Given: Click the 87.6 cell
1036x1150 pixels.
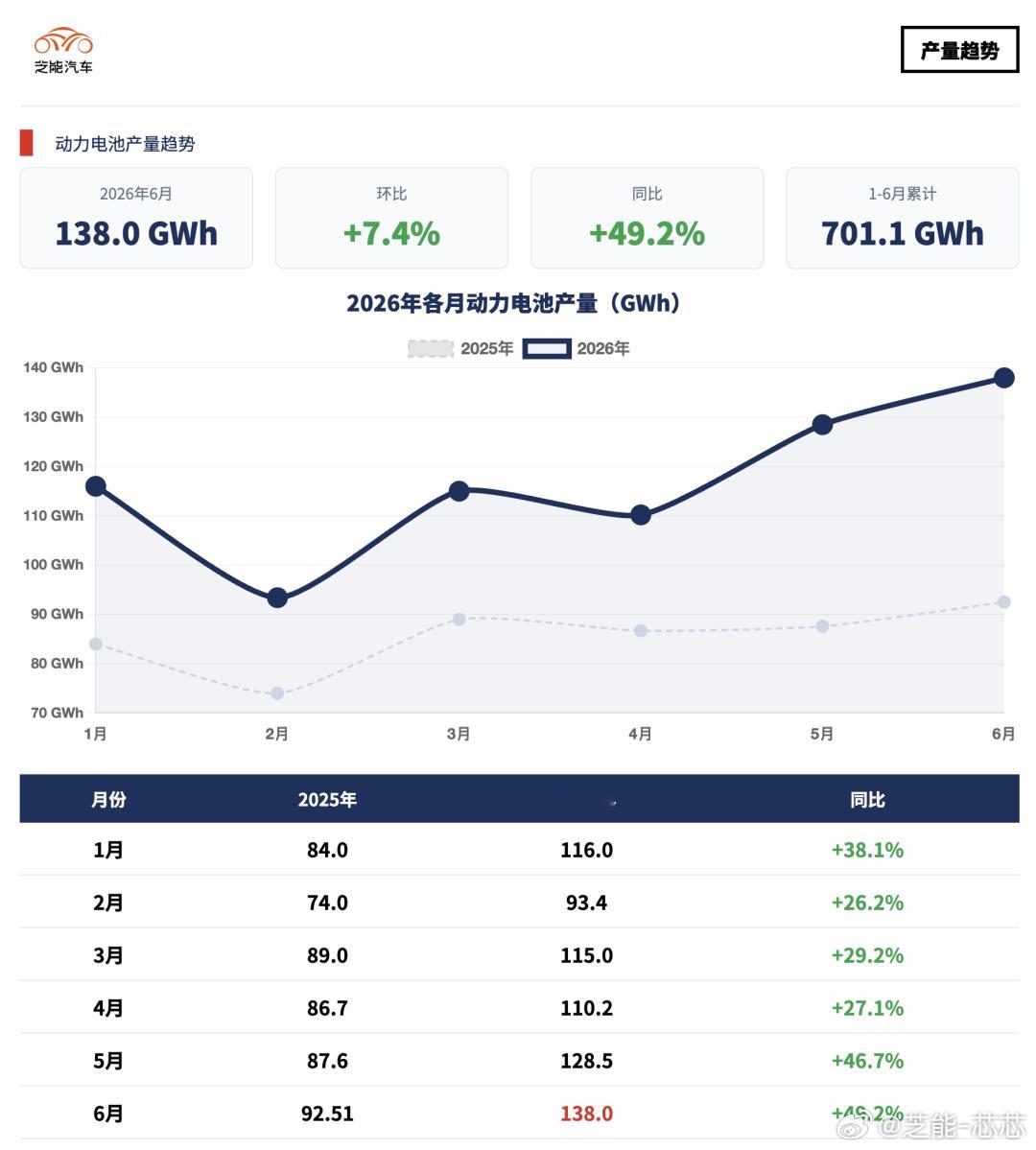Looking at the screenshot, I should coord(327,1061).
